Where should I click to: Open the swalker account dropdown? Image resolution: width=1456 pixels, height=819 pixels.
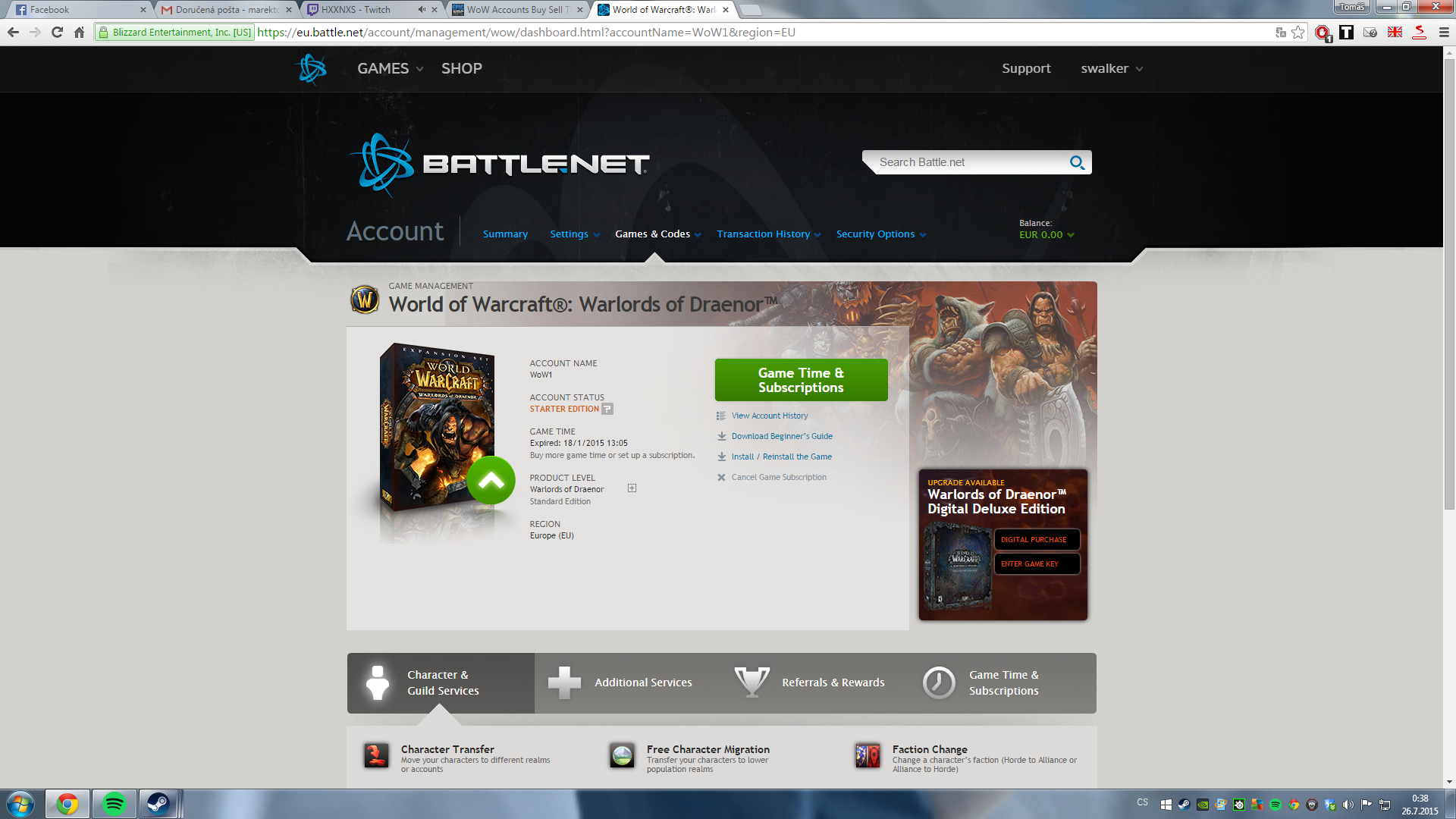click(1112, 68)
